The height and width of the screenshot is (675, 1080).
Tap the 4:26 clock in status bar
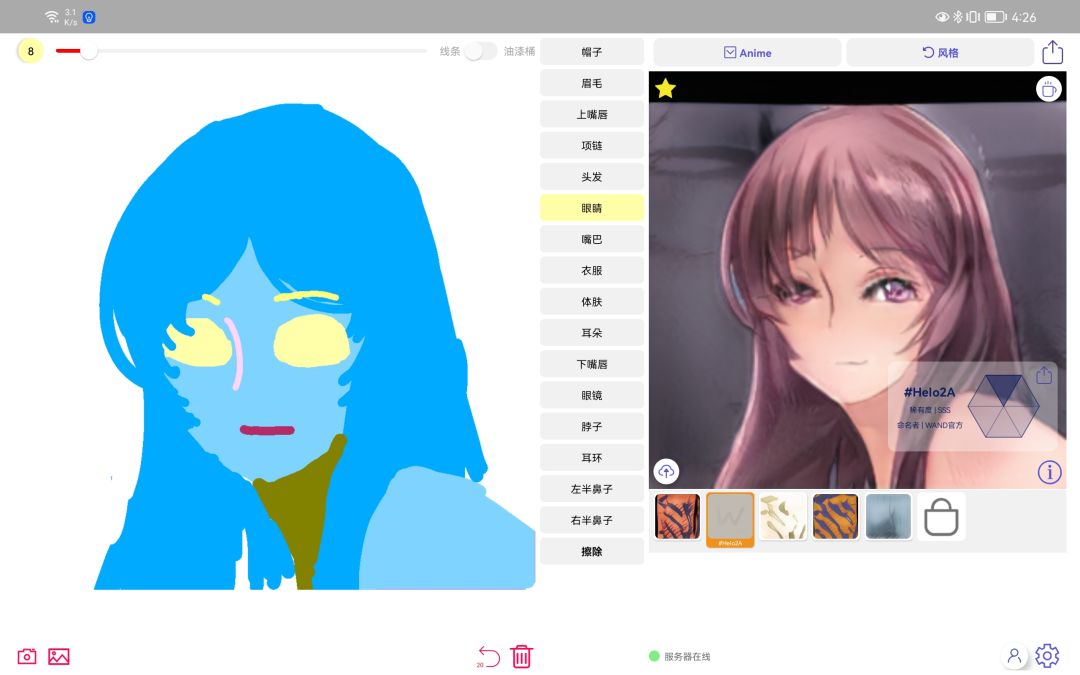(x=1024, y=17)
